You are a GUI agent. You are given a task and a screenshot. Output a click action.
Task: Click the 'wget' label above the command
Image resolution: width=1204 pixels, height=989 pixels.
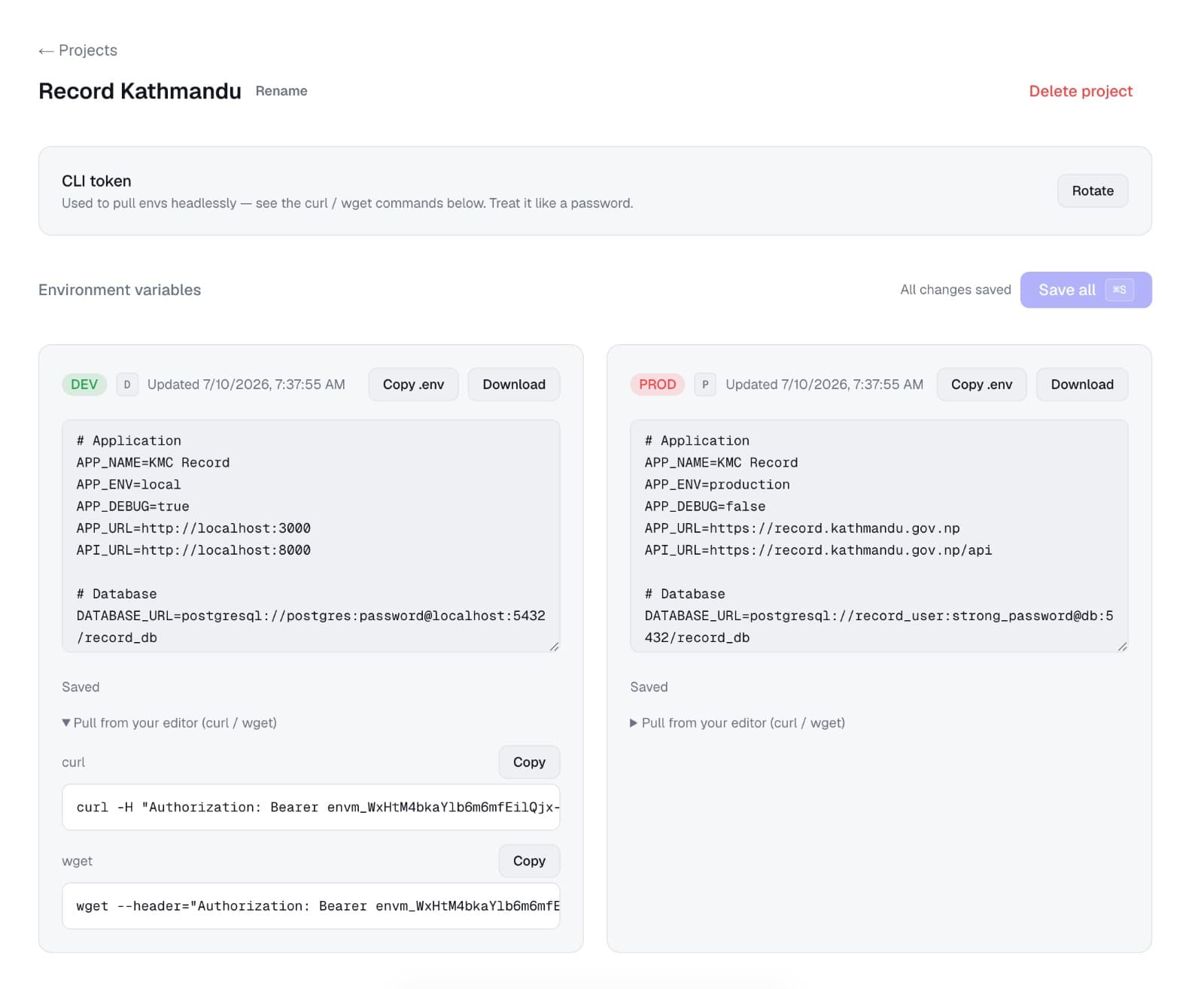(77, 861)
